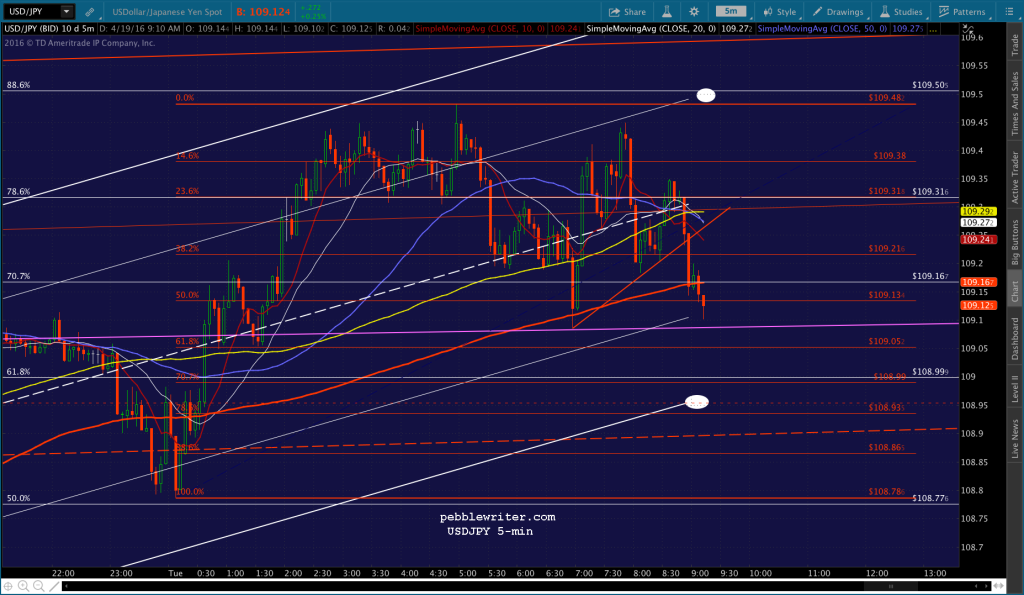Screen dimensions: 1024x595
Task: Click the 88.6% white retracement label
Action: [18, 85]
